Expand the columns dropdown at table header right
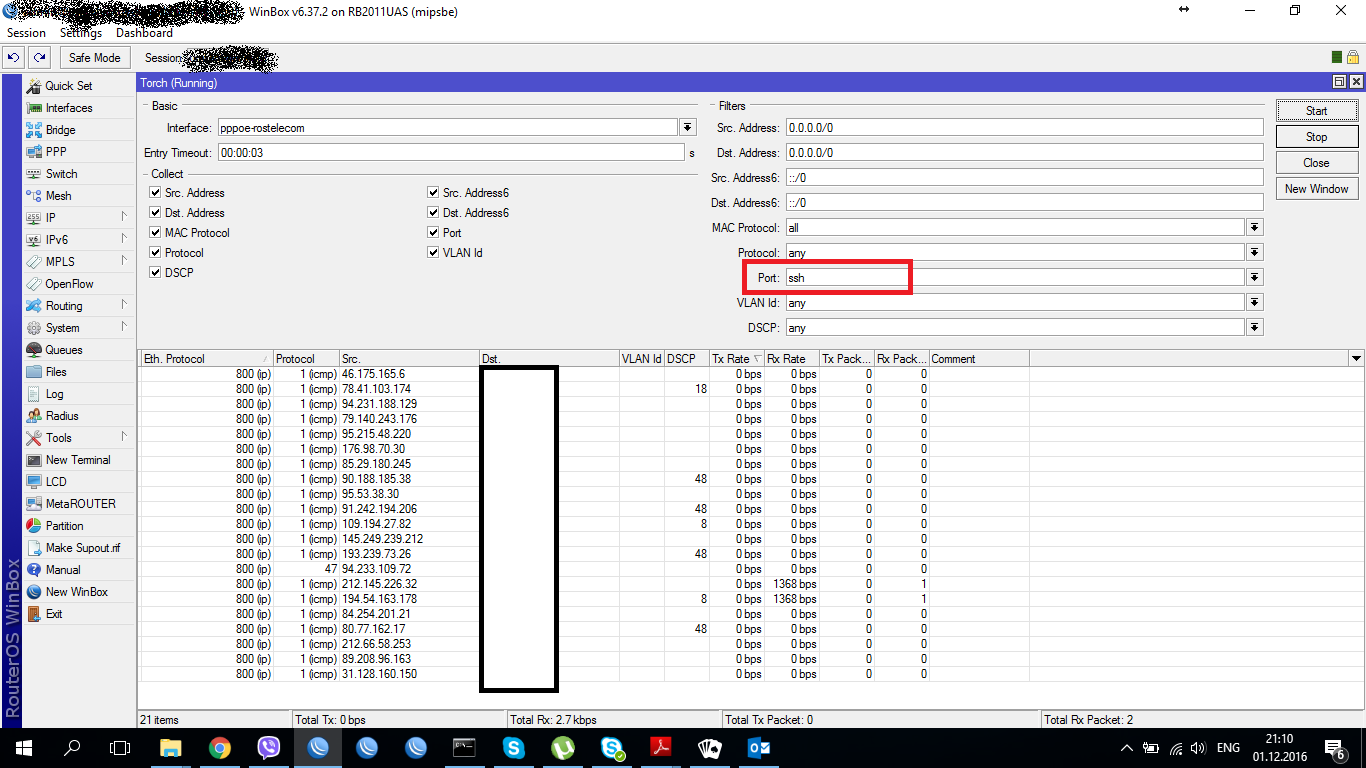The height and width of the screenshot is (768, 1366). click(1356, 359)
